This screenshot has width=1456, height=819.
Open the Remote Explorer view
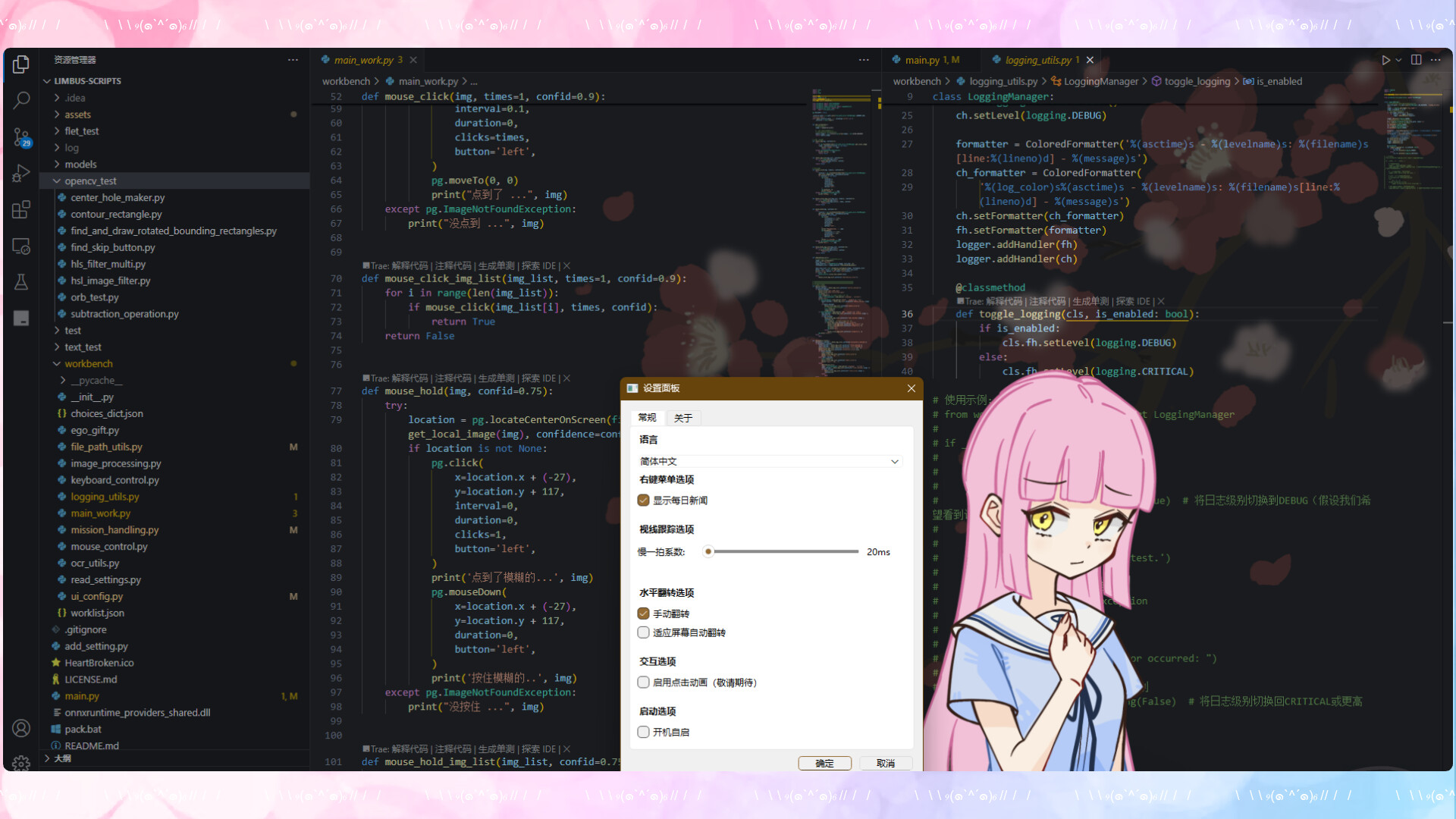point(20,246)
